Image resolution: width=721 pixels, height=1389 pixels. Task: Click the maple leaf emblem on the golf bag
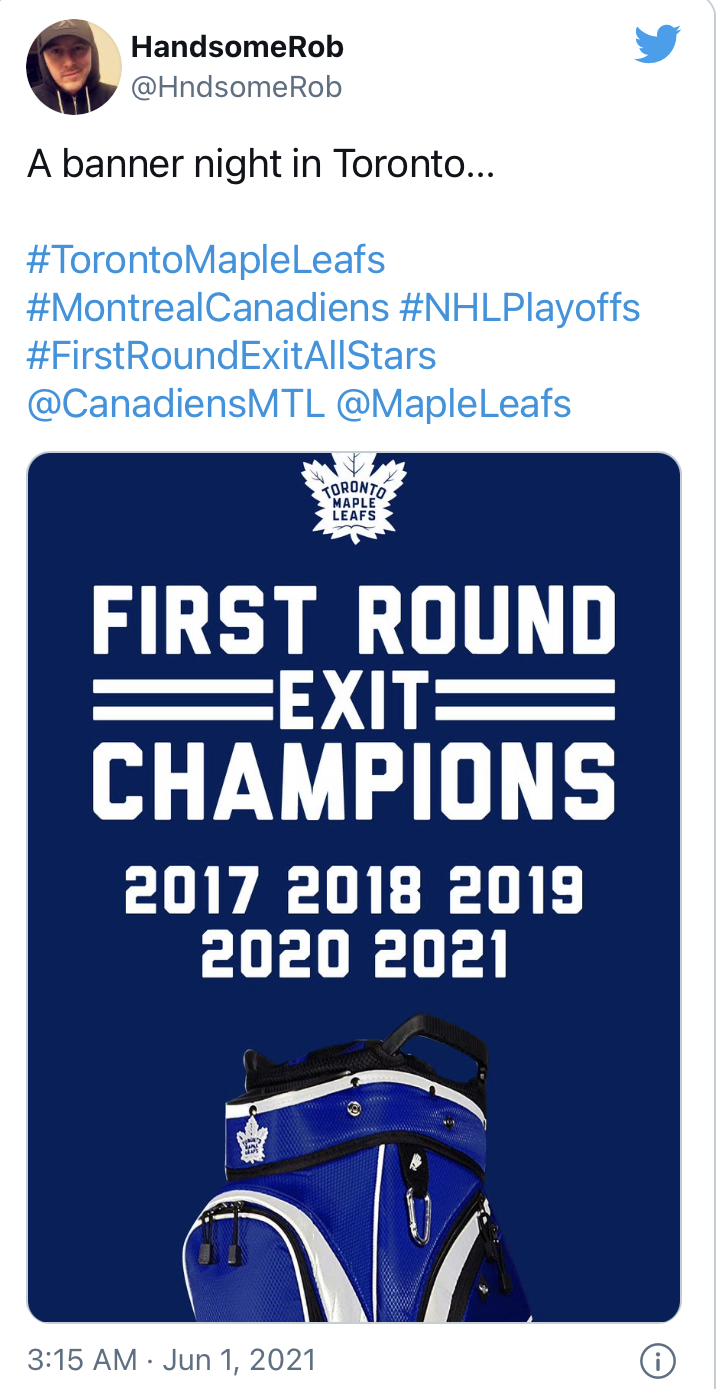click(253, 1139)
